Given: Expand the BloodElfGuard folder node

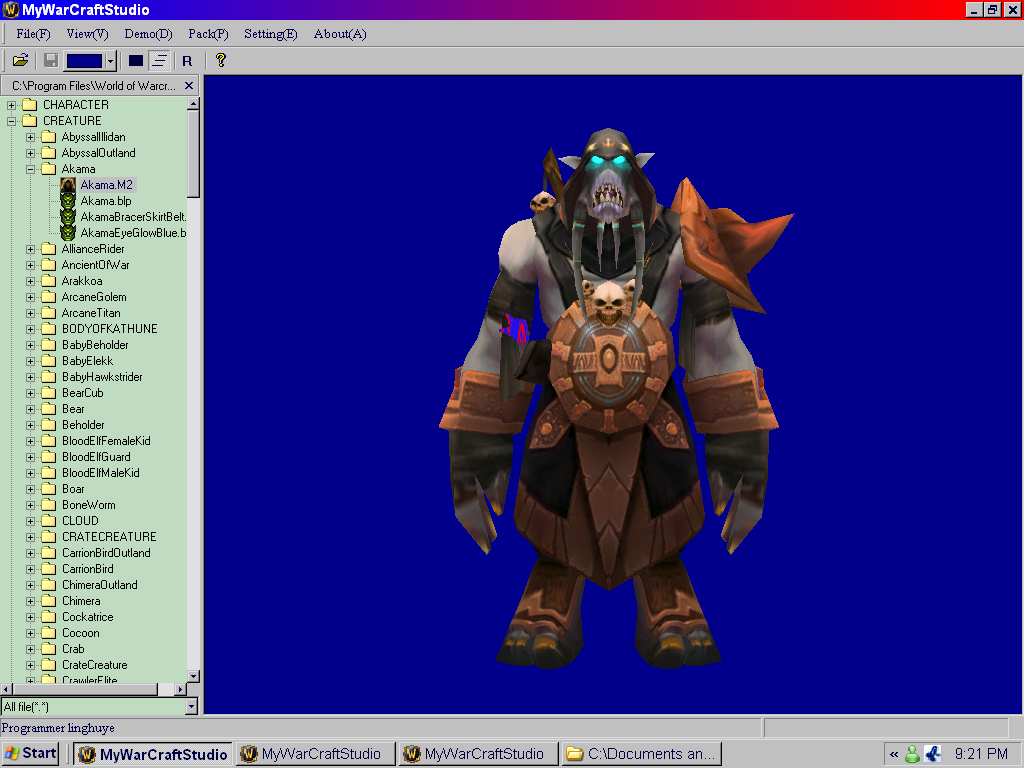Looking at the screenshot, I should click(30, 457).
